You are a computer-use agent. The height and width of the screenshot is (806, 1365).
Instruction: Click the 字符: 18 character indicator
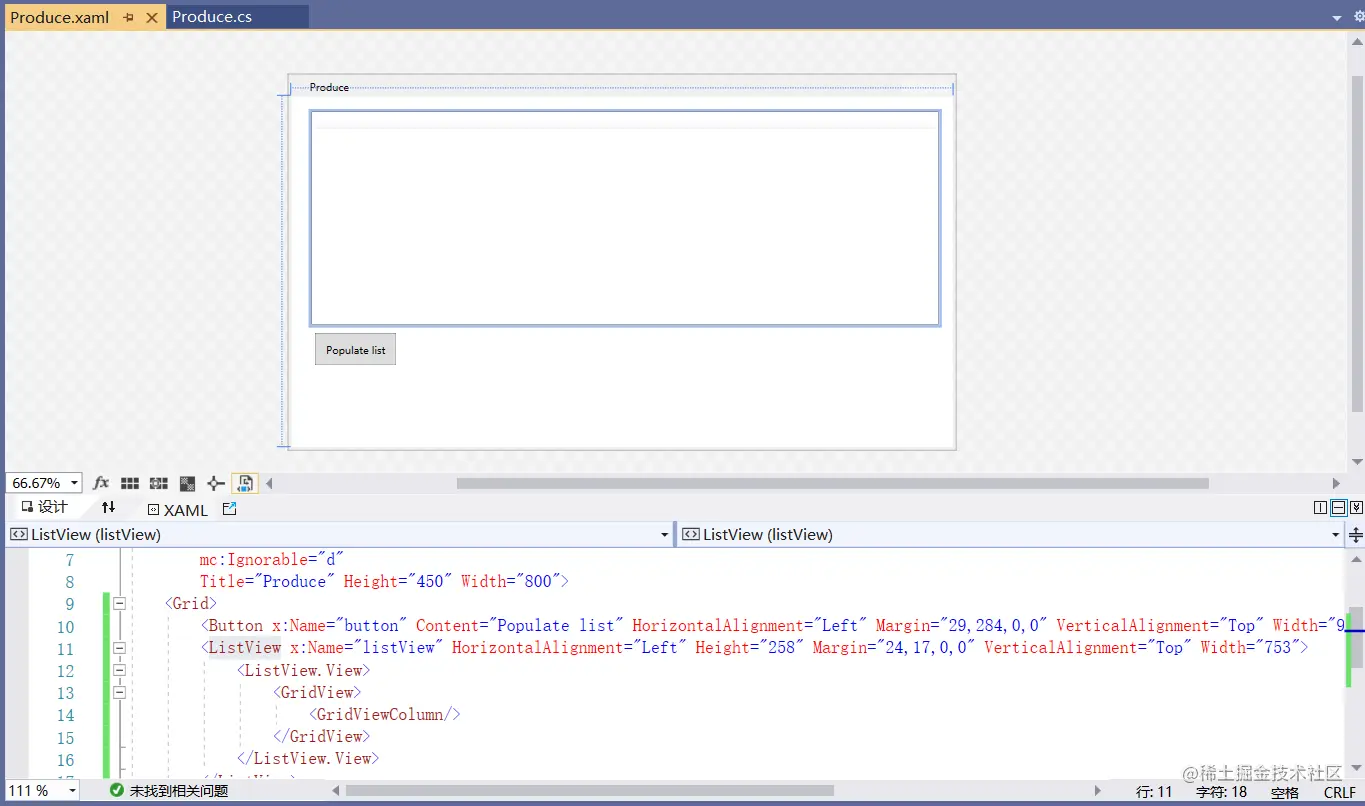pos(1222,792)
